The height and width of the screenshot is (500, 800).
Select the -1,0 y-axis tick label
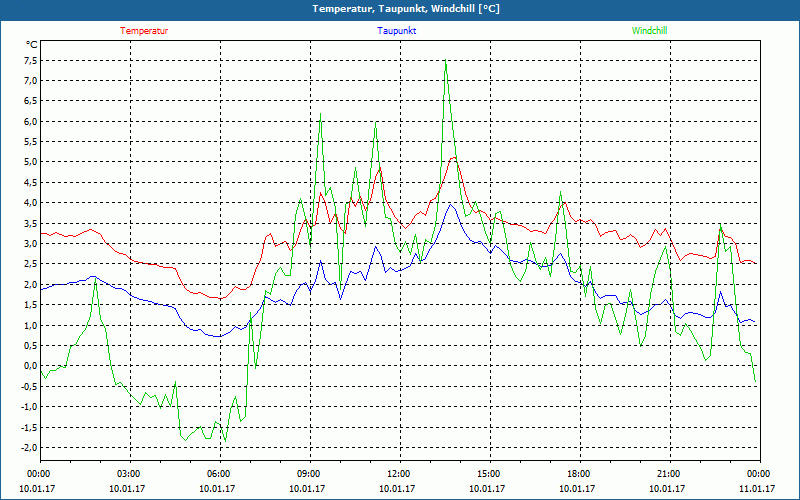pos(27,407)
